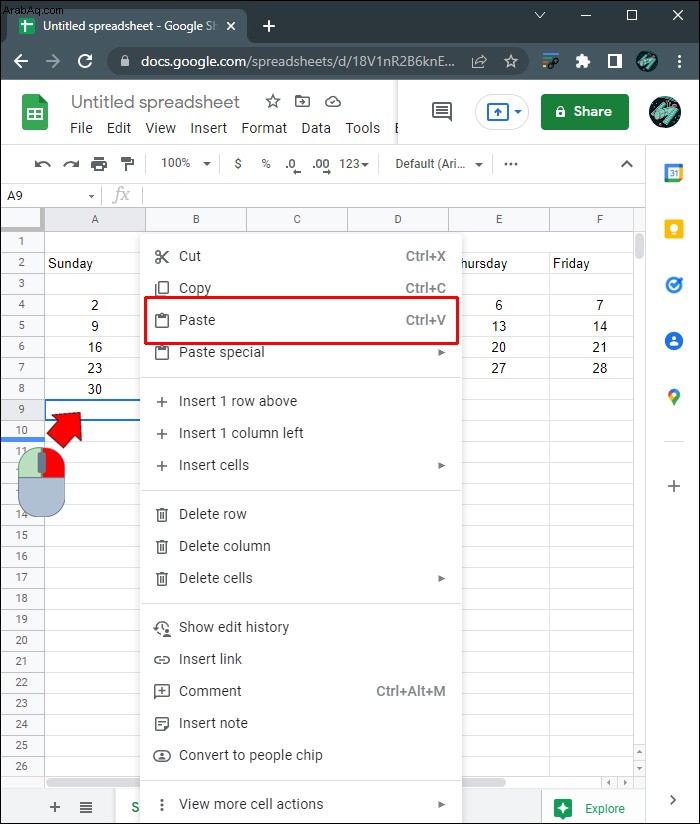Open the tab search chevron in title bar
This screenshot has width=700, height=824.
click(540, 15)
